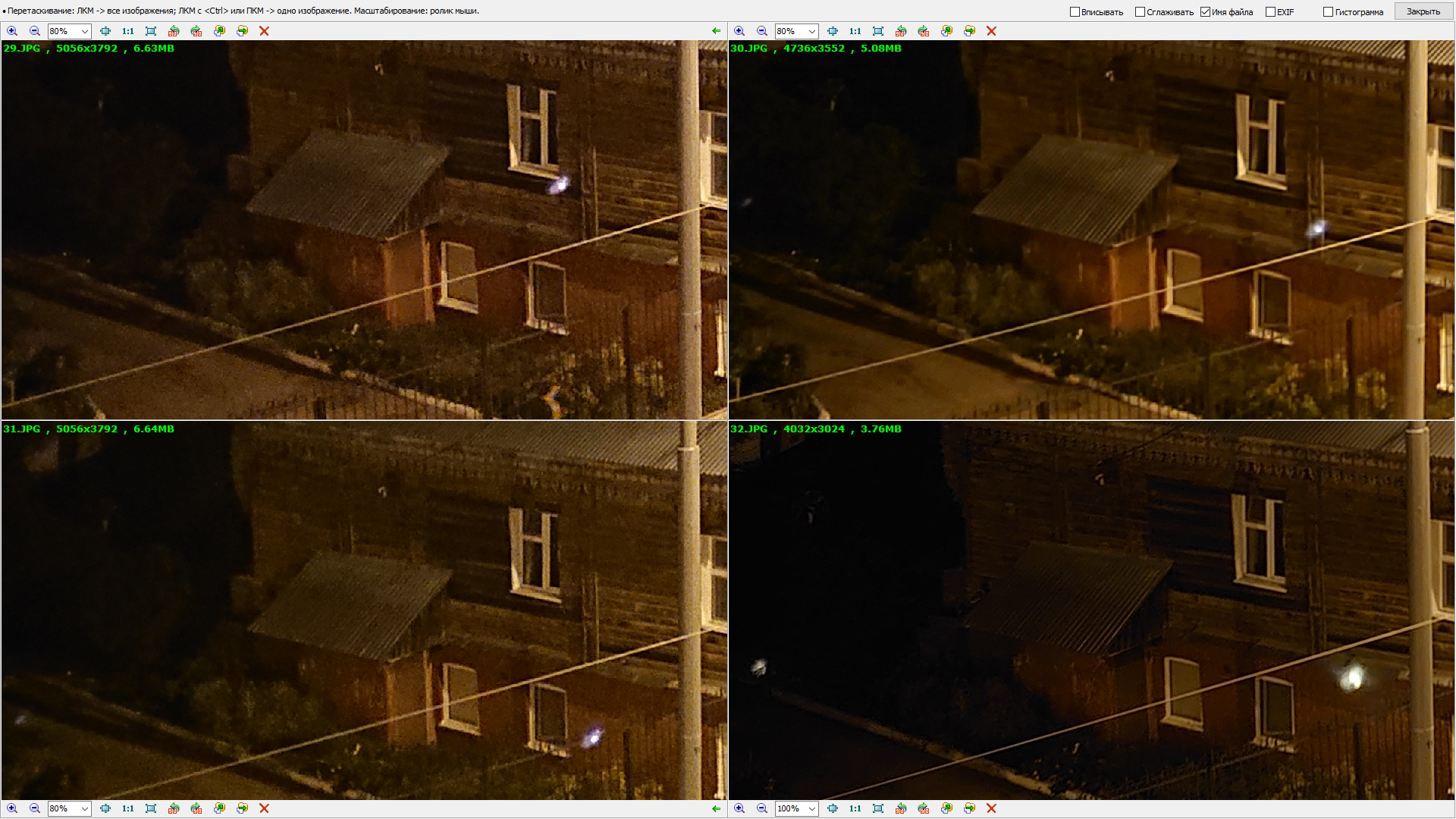The image size is (1456, 819).
Task: Set 31.JPG to 1:1 actual size
Action: [x=128, y=808]
